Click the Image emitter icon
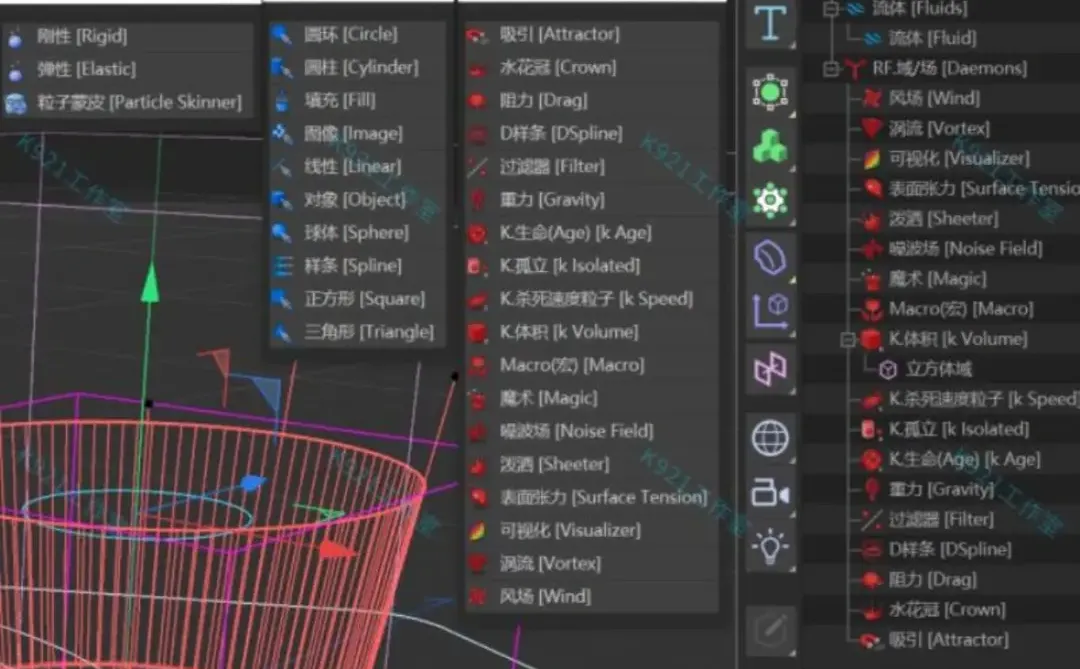 pyautogui.click(x=282, y=133)
